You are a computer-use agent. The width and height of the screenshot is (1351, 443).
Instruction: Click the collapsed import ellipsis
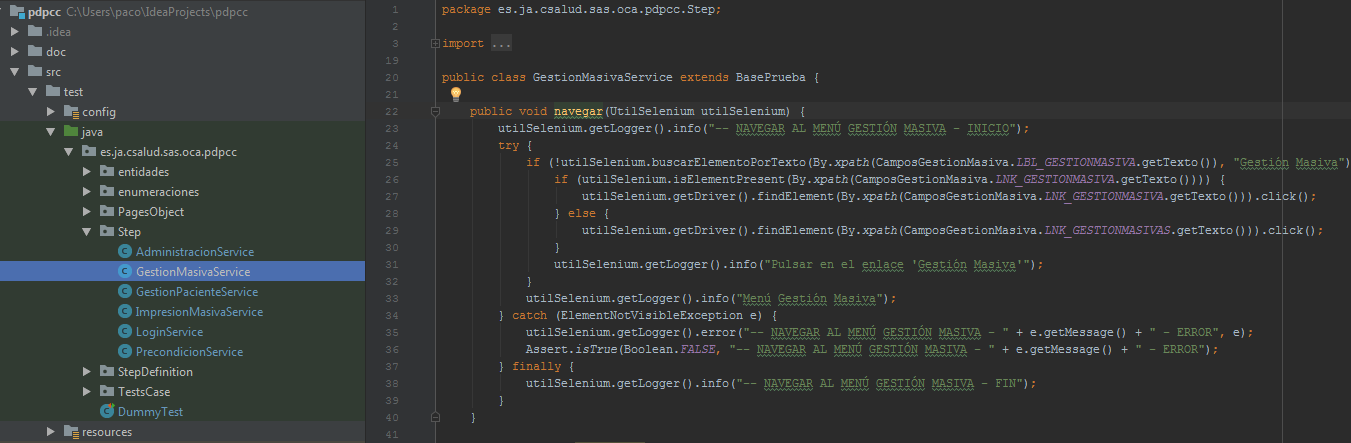[502, 44]
